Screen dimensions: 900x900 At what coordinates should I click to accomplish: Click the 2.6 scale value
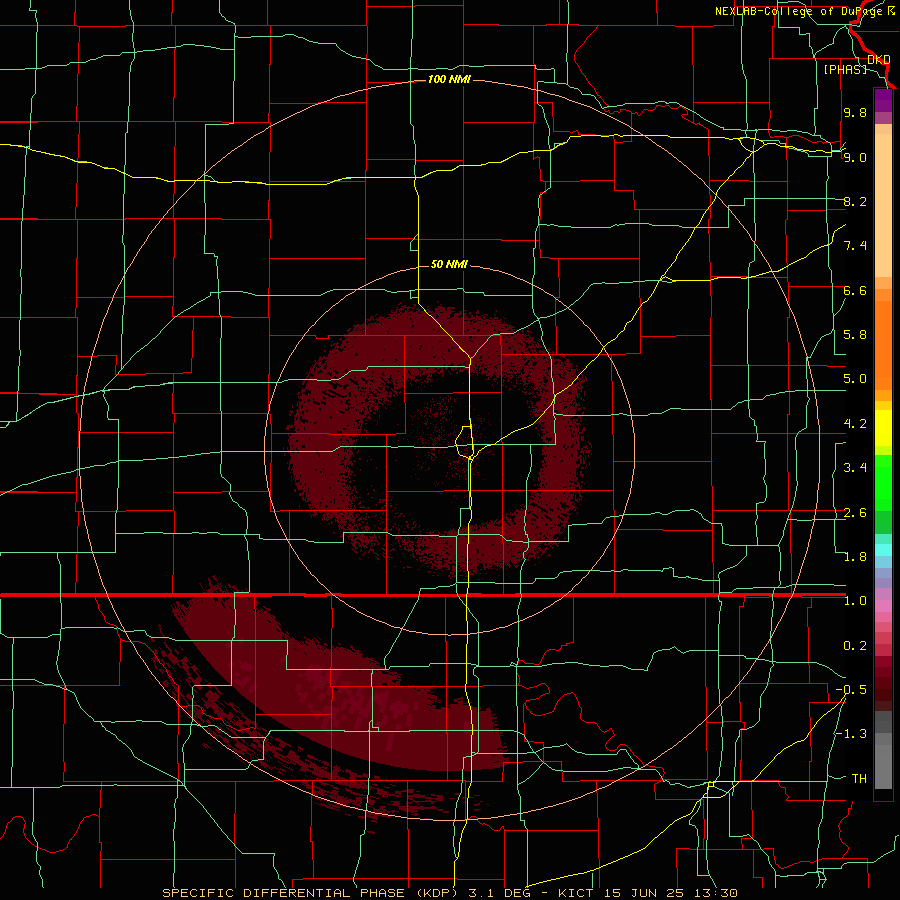[855, 513]
